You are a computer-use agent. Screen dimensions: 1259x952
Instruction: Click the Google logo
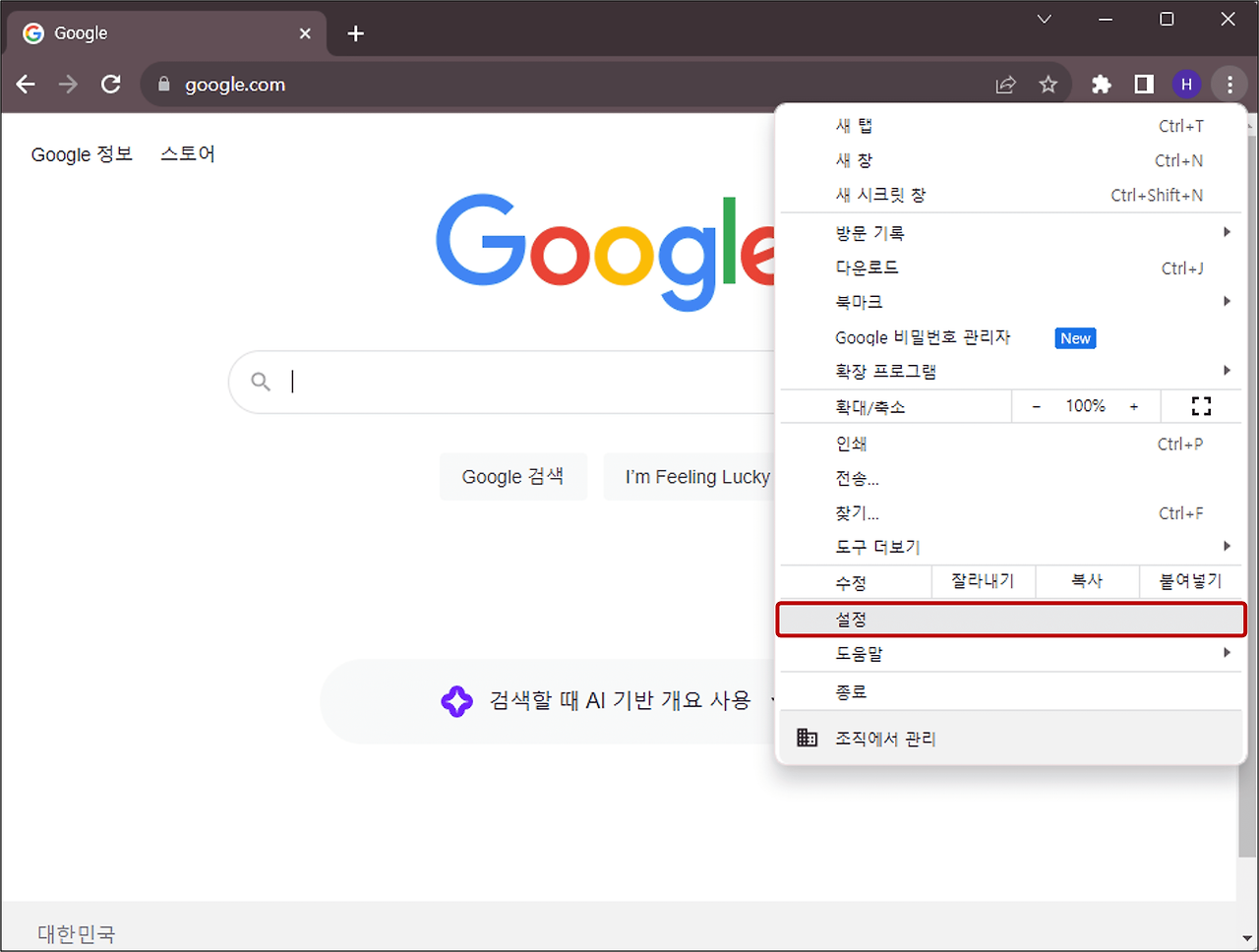605,251
